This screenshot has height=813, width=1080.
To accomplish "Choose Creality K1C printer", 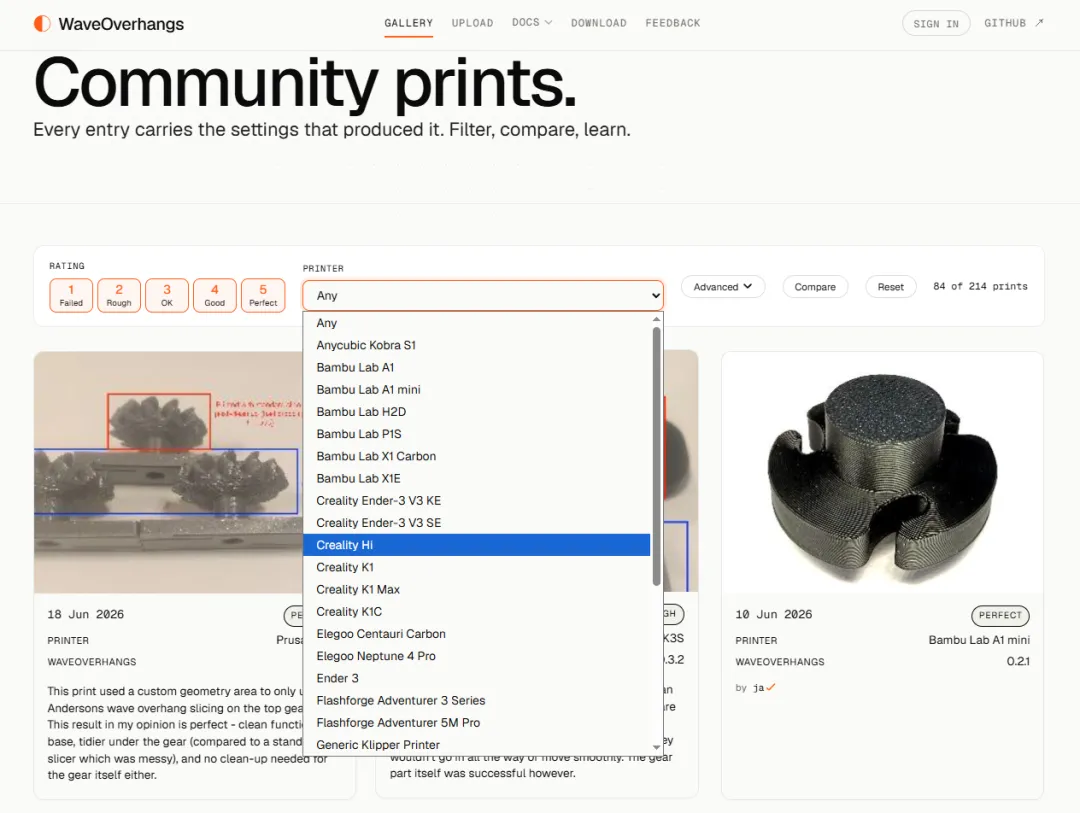I will click(x=477, y=612).
